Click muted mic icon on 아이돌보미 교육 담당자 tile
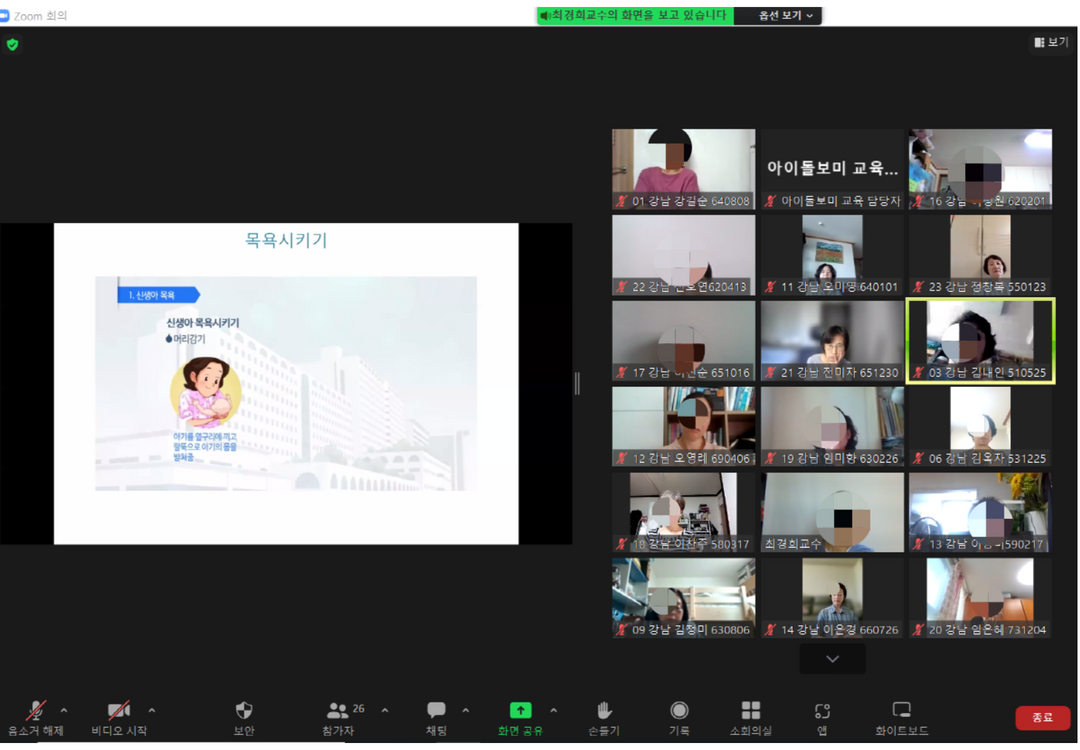The height and width of the screenshot is (750, 1080). [770, 201]
